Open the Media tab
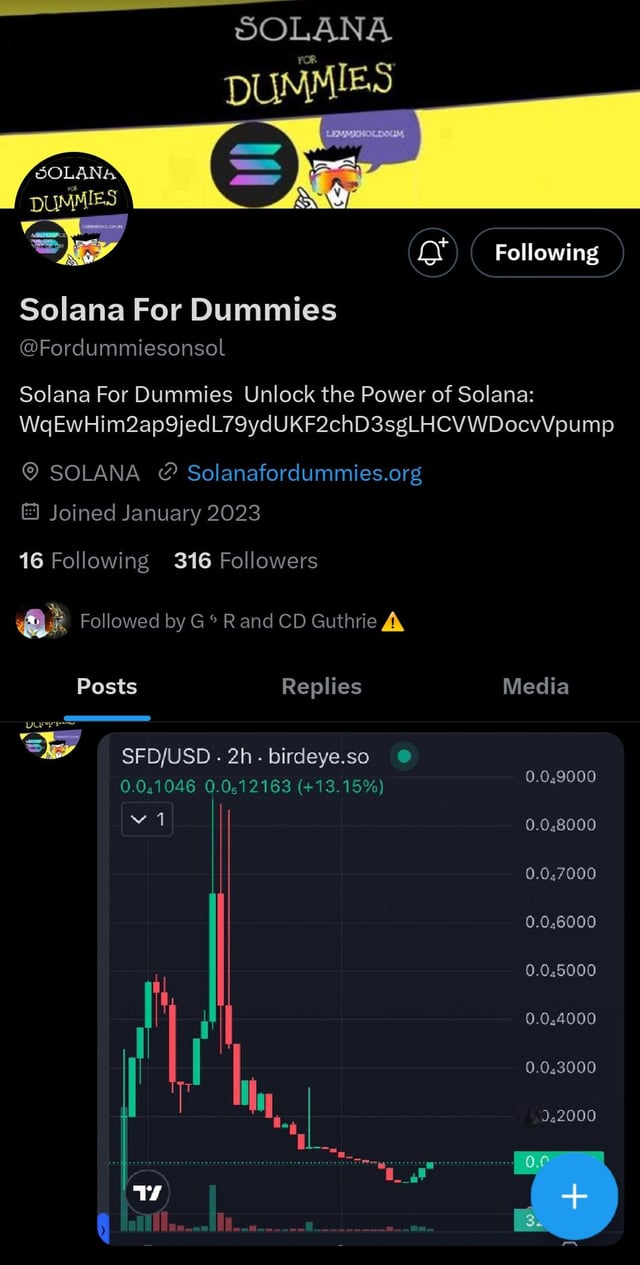Viewport: 640px width, 1265px height. [x=536, y=686]
